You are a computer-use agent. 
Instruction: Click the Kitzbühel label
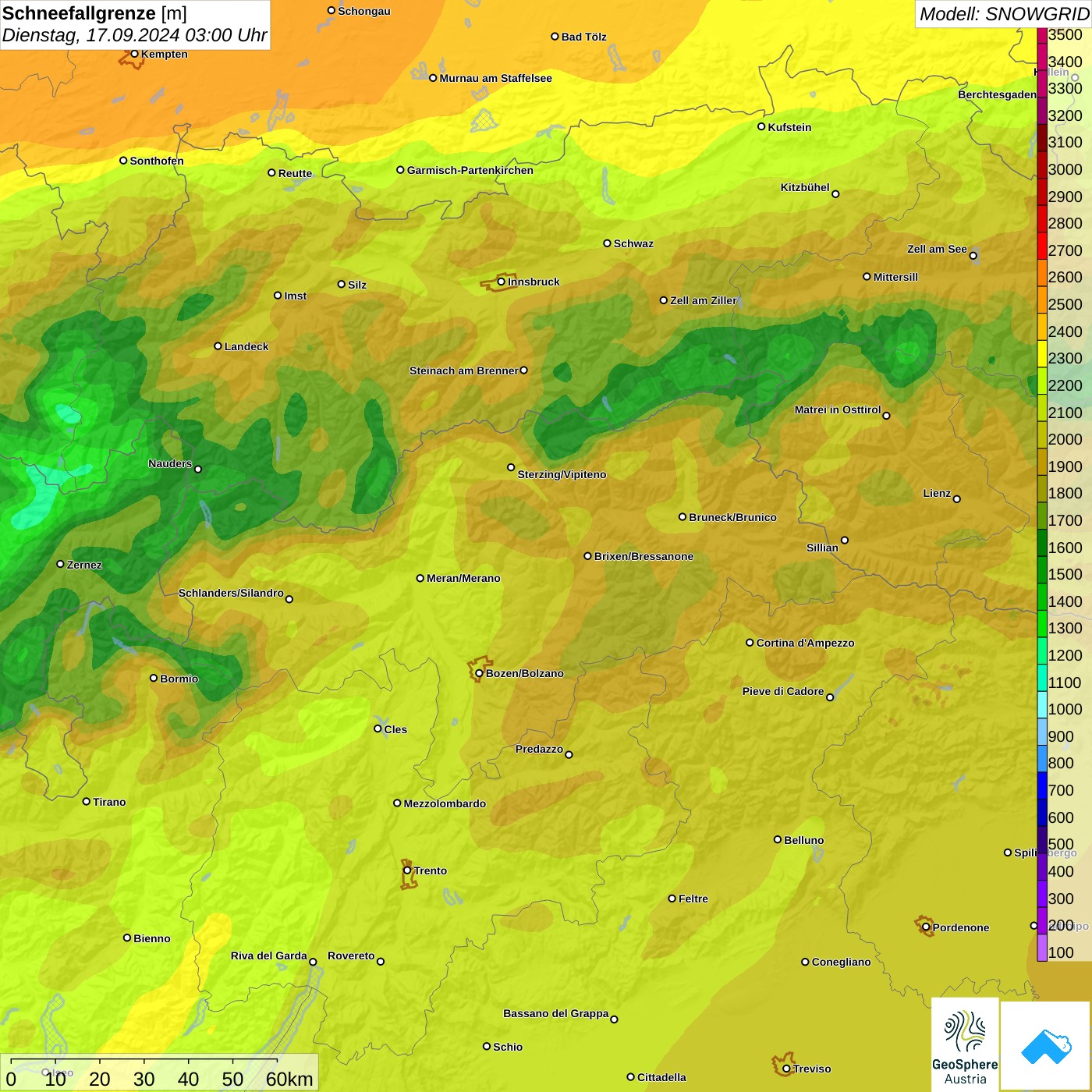coord(805,187)
